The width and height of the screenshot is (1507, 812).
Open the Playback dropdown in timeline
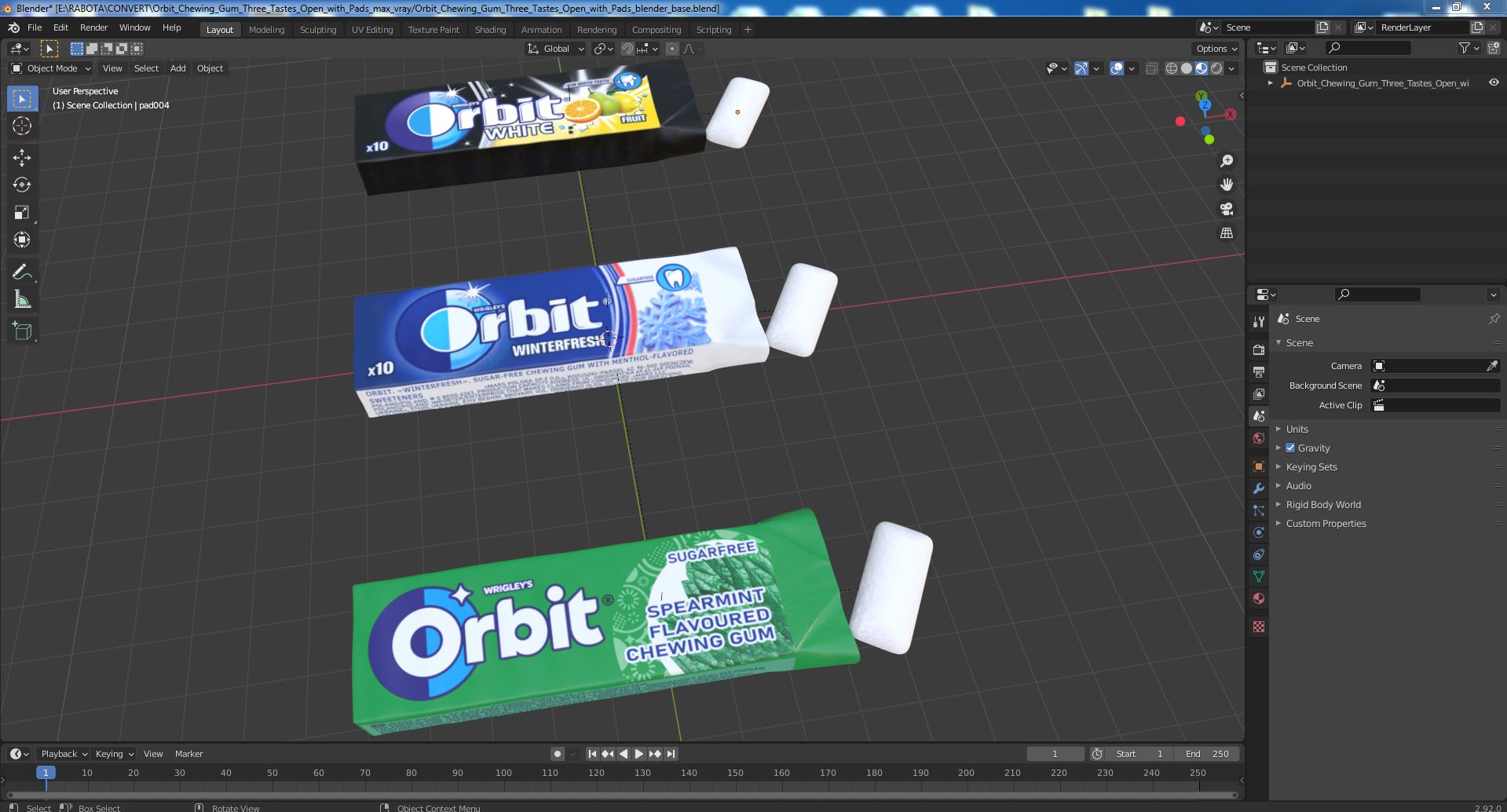64,754
